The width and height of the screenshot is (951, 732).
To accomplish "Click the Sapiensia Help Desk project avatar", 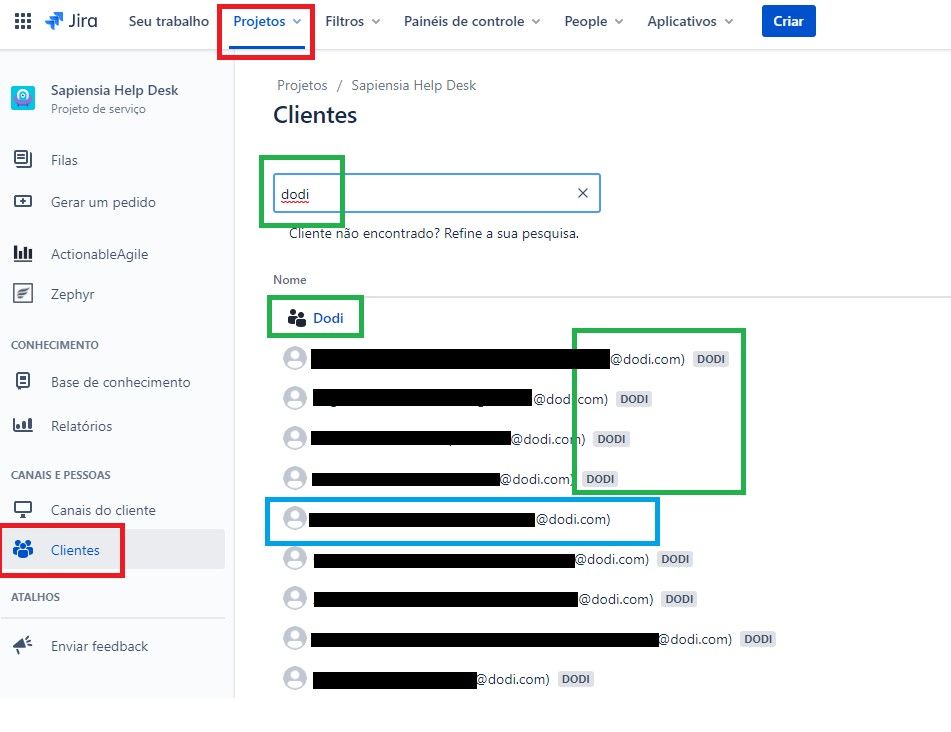I will click(x=23, y=98).
